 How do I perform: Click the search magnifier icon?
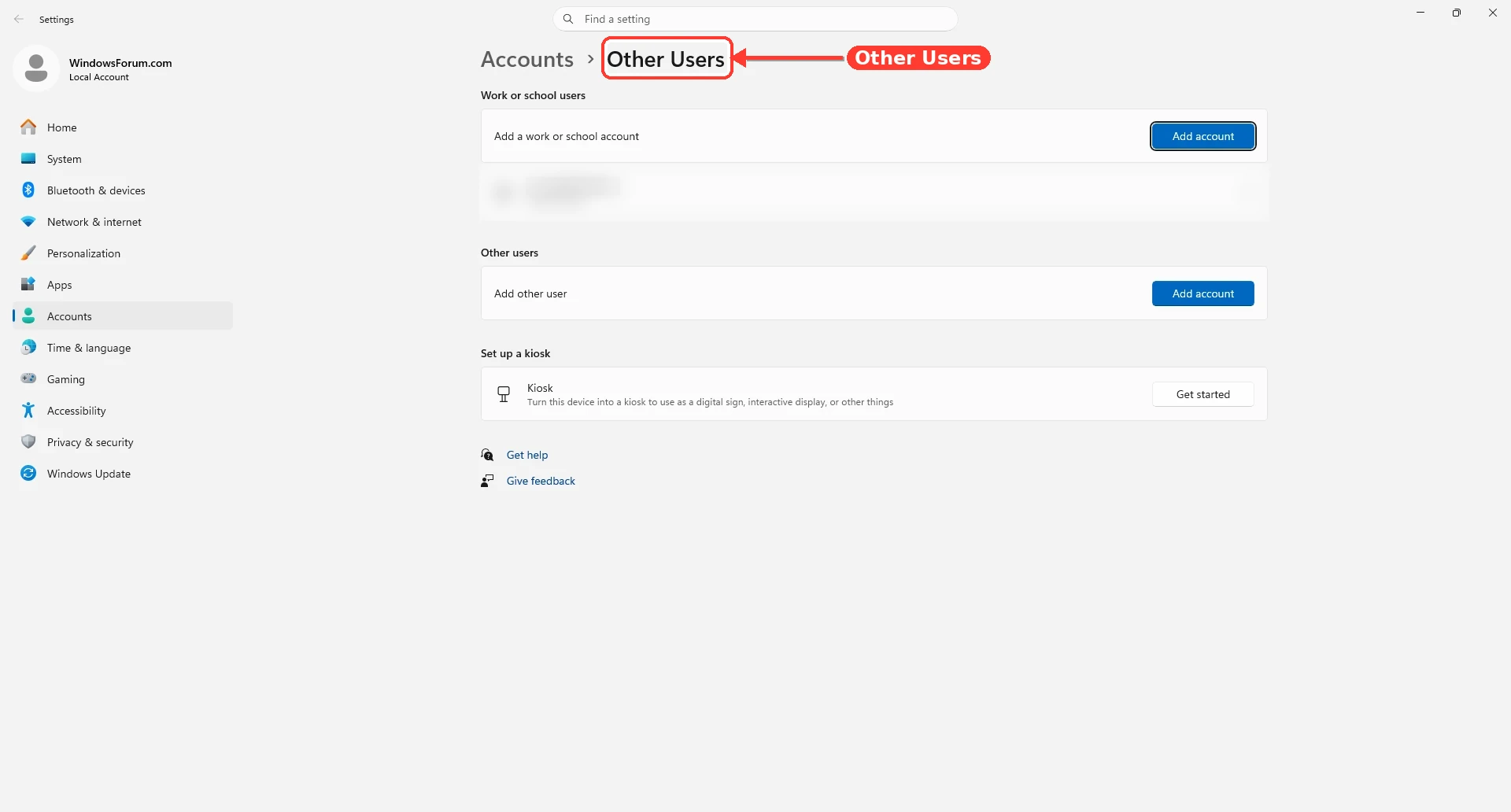568,19
